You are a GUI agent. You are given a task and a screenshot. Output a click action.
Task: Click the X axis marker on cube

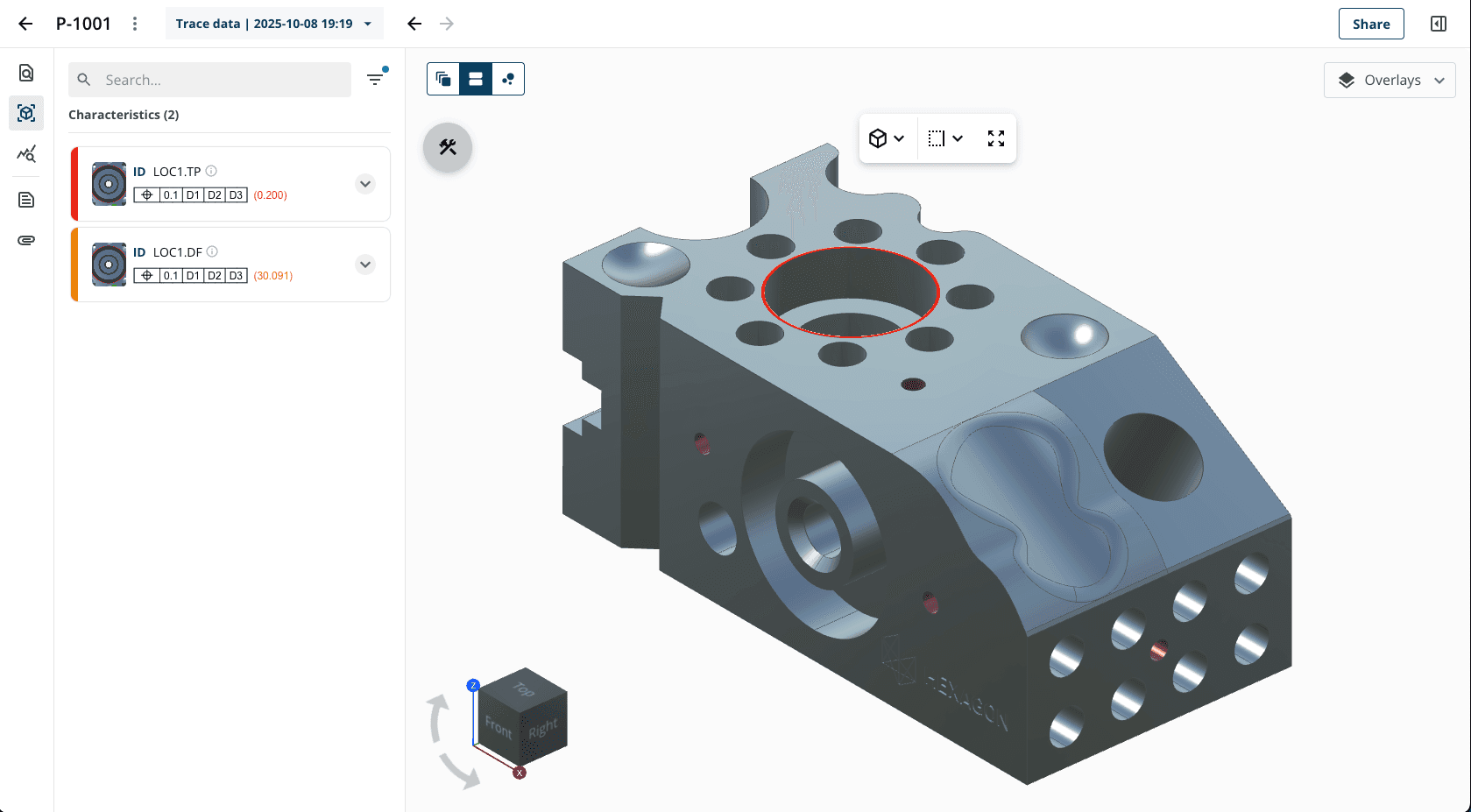click(520, 773)
